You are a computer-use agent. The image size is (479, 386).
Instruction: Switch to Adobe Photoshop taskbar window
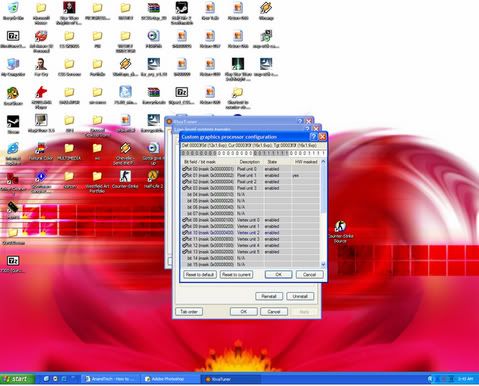click(169, 379)
